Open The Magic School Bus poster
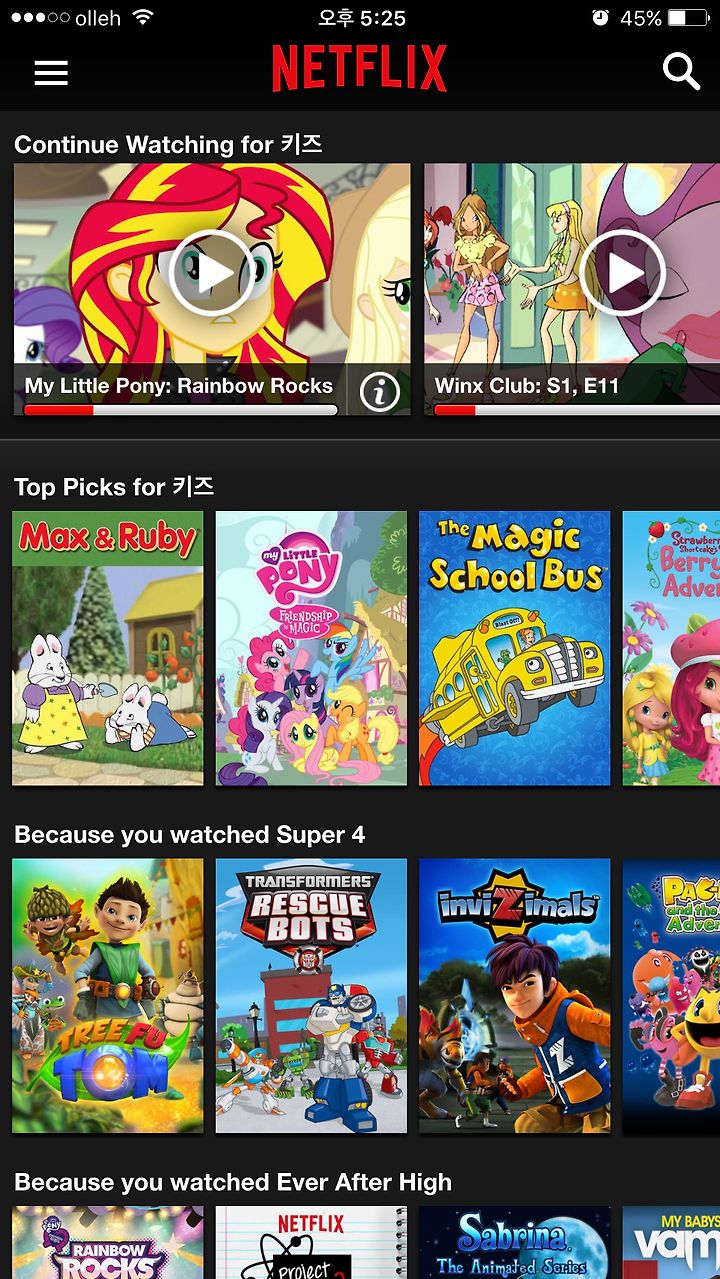Viewport: 720px width, 1279px height. (x=515, y=648)
